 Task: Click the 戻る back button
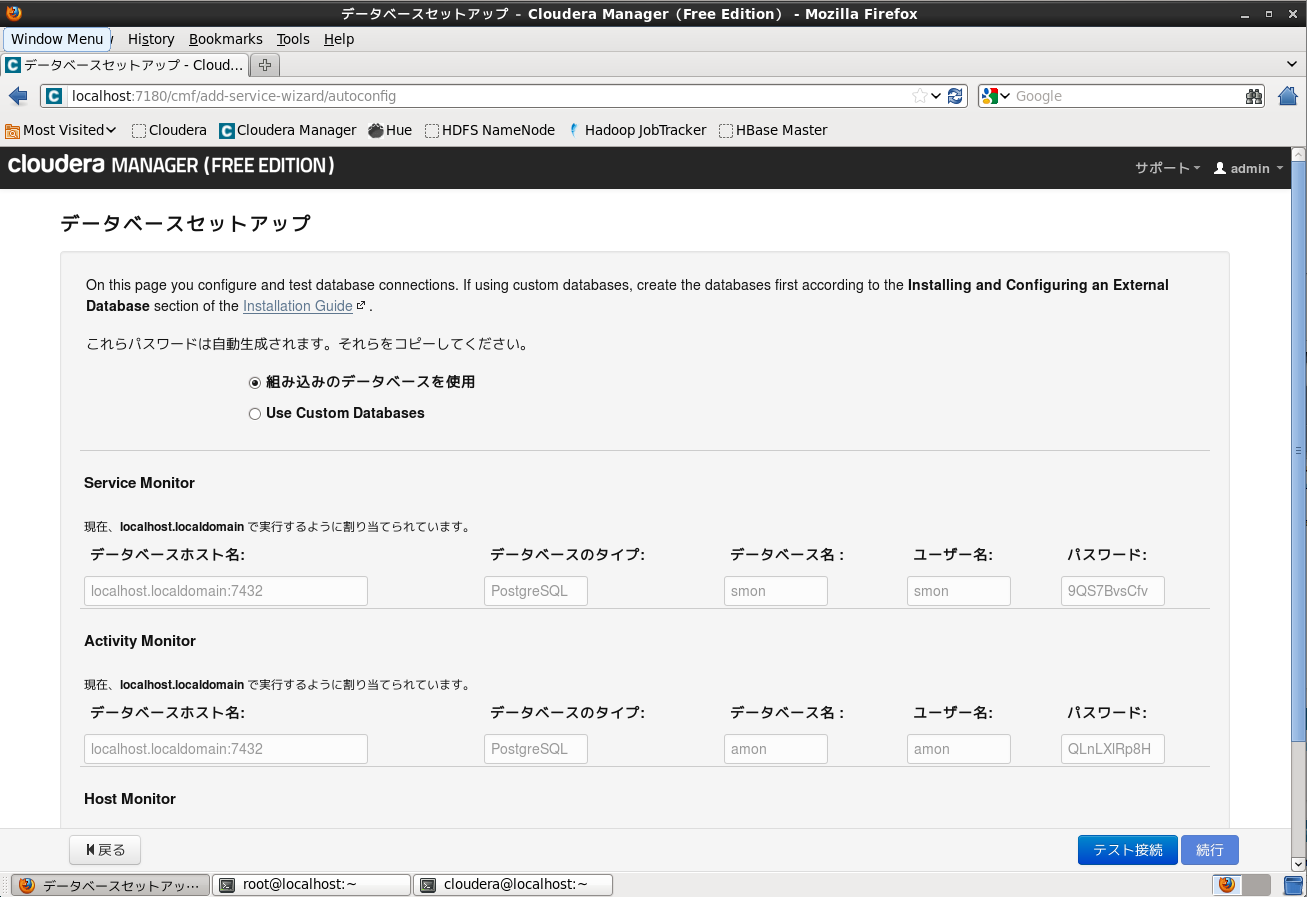(x=105, y=850)
